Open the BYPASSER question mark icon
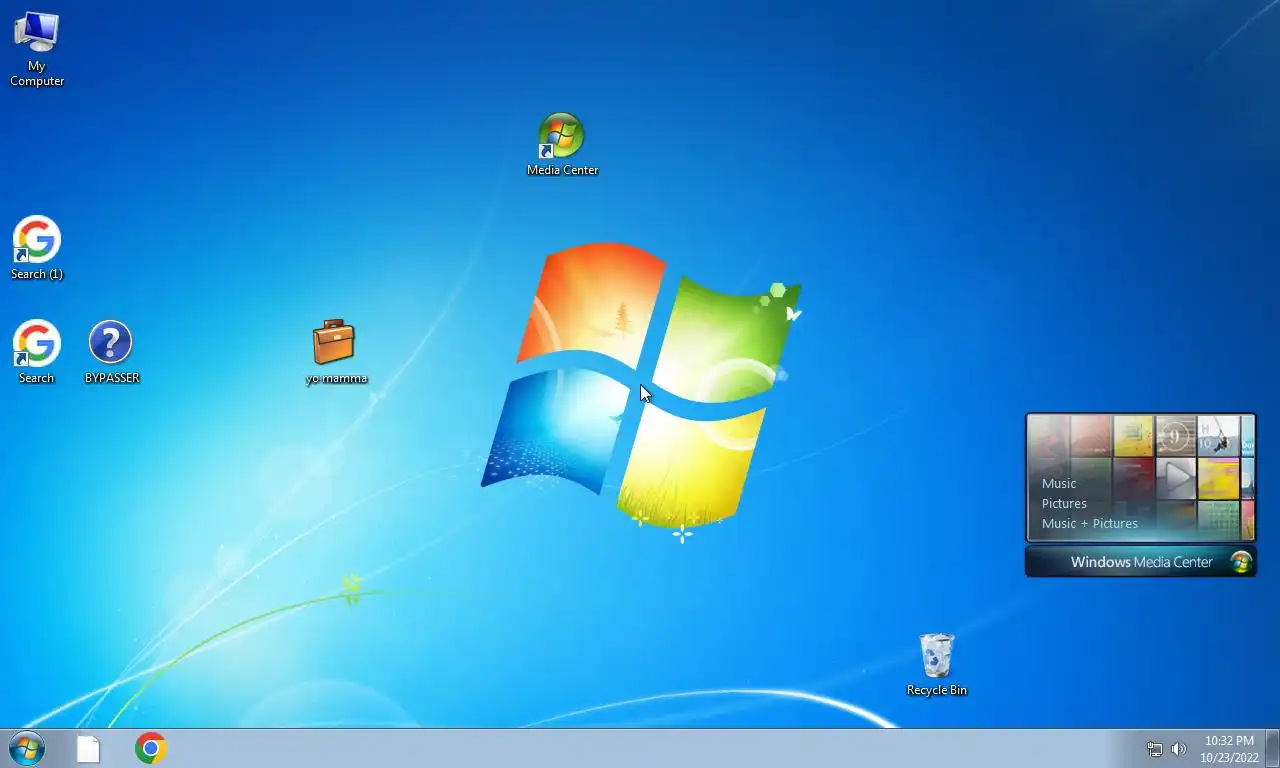 coord(111,352)
